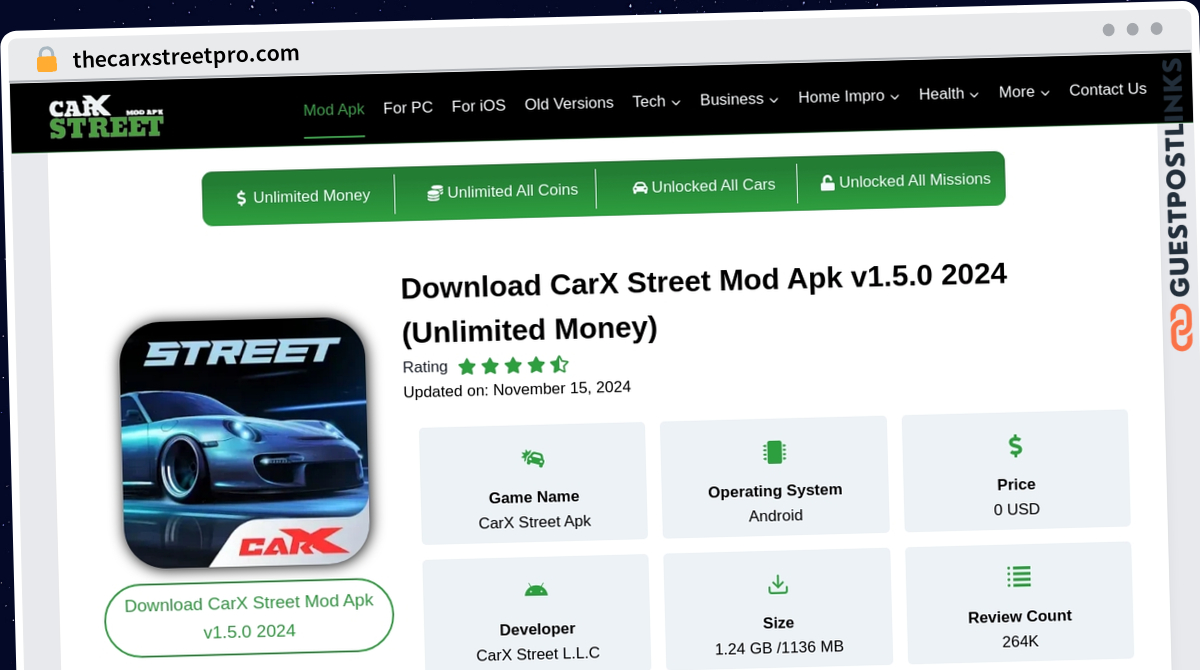
Task: Click Download CarX Street Mod Apk v1.5.0 button
Action: [x=249, y=617]
